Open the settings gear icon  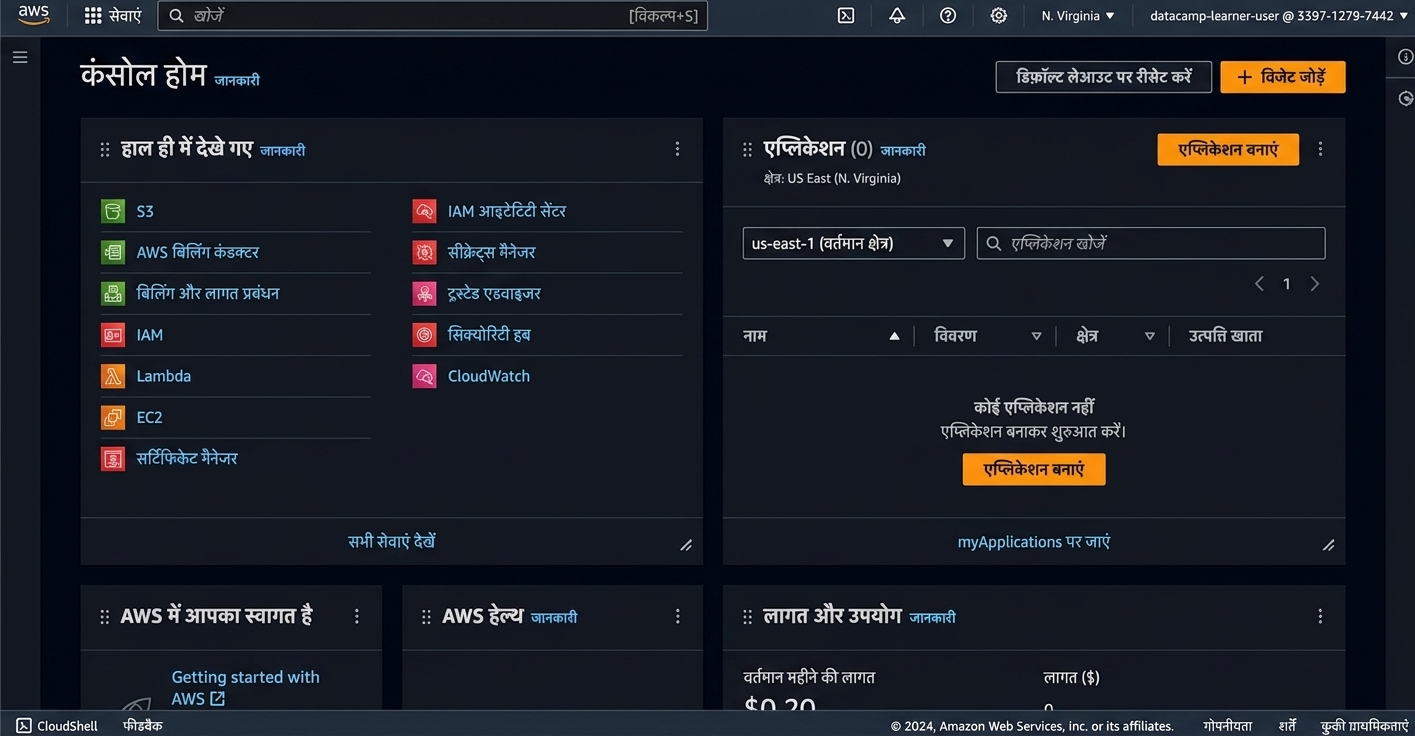999,16
